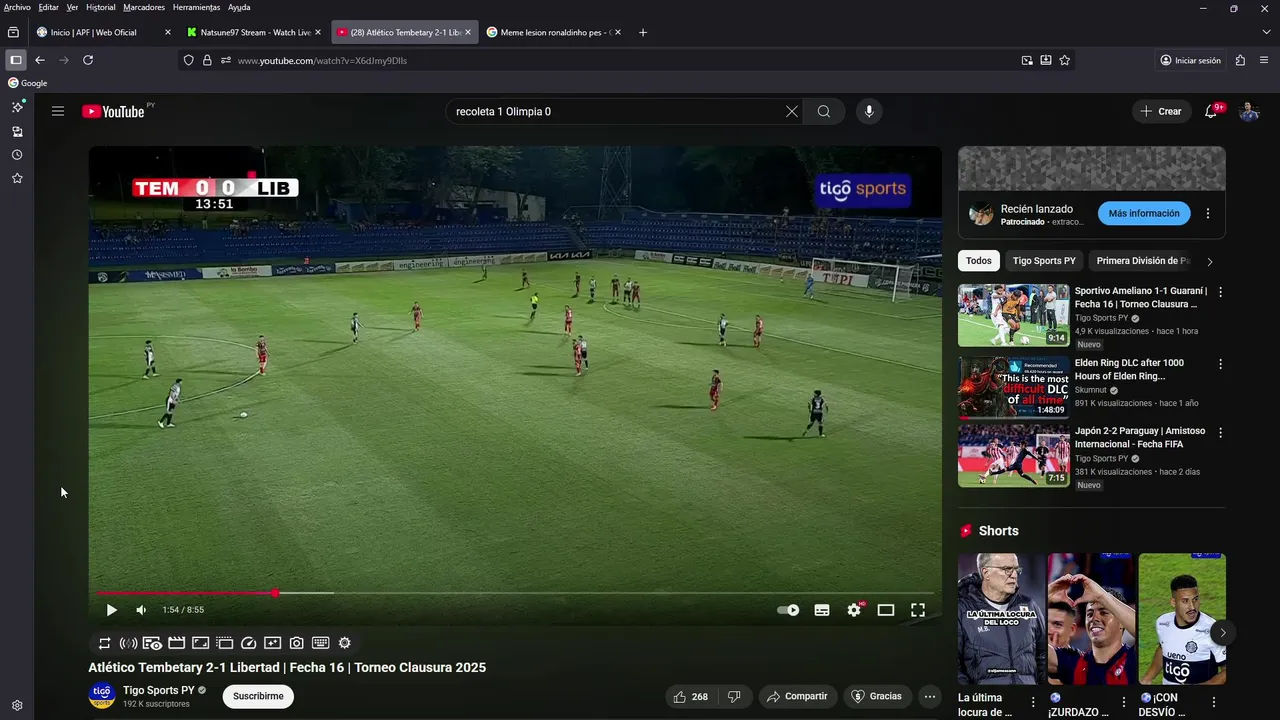Open Elden Ring DLC video thumbnail
This screenshot has height=720, width=1280.
(1014, 387)
